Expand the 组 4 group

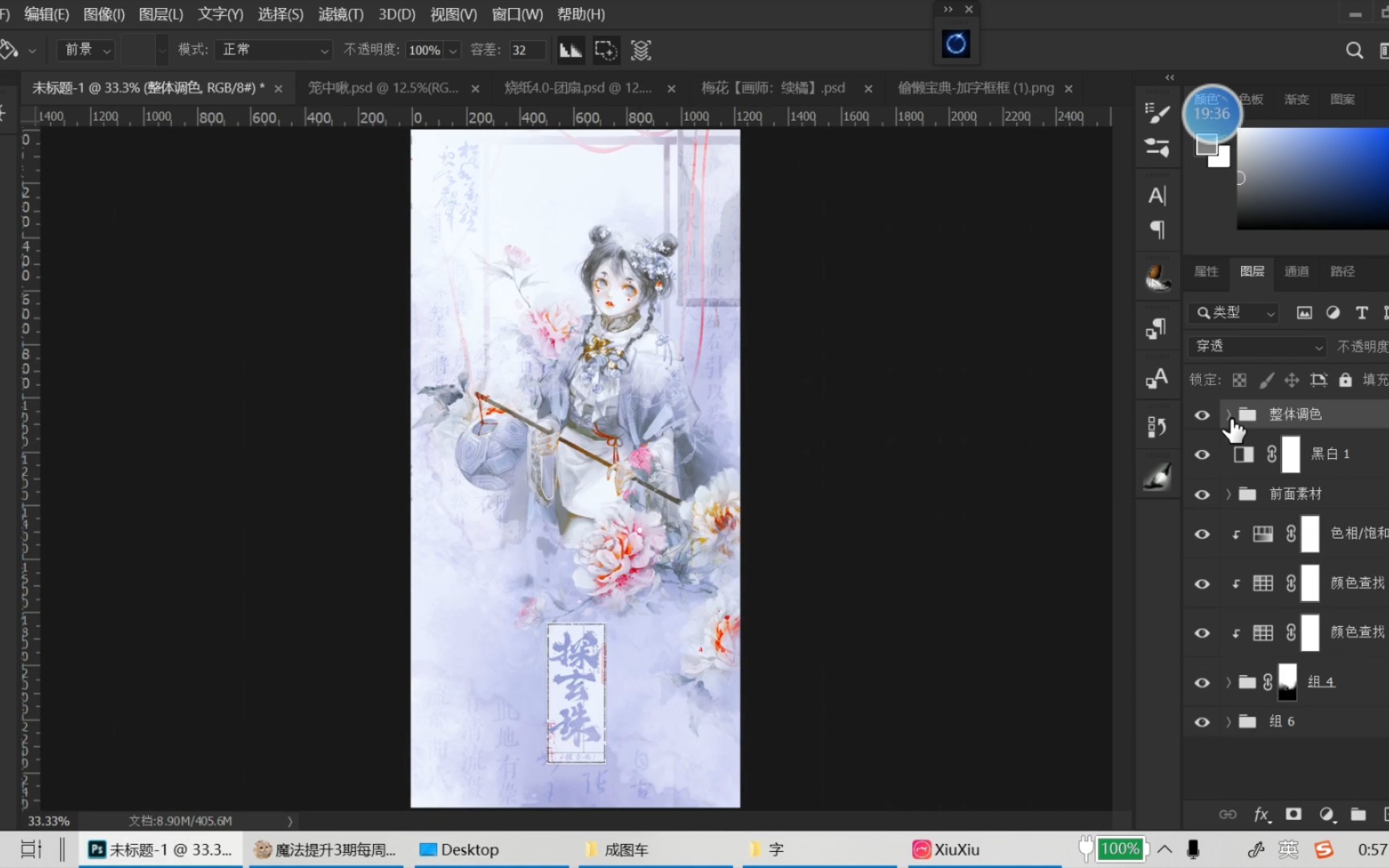coord(1227,682)
